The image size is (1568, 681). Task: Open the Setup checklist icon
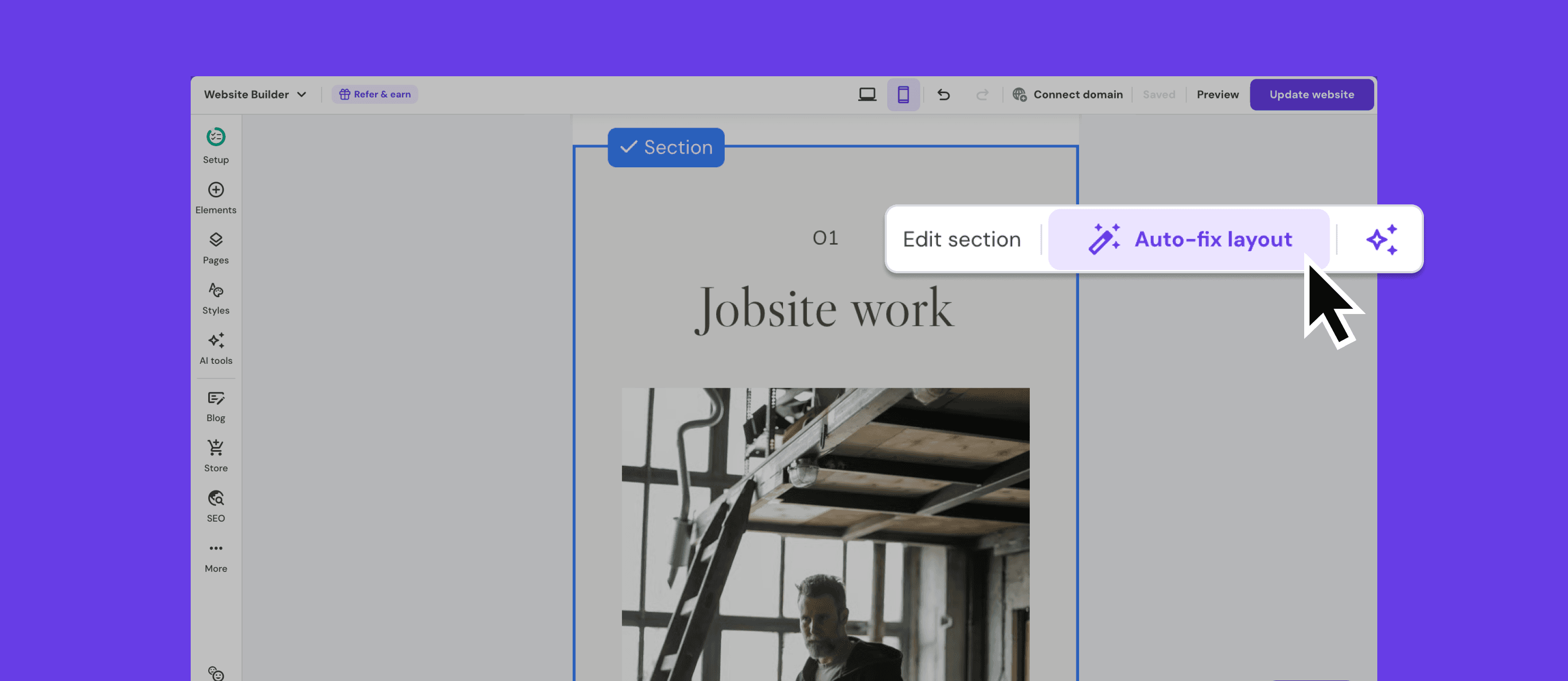click(216, 138)
